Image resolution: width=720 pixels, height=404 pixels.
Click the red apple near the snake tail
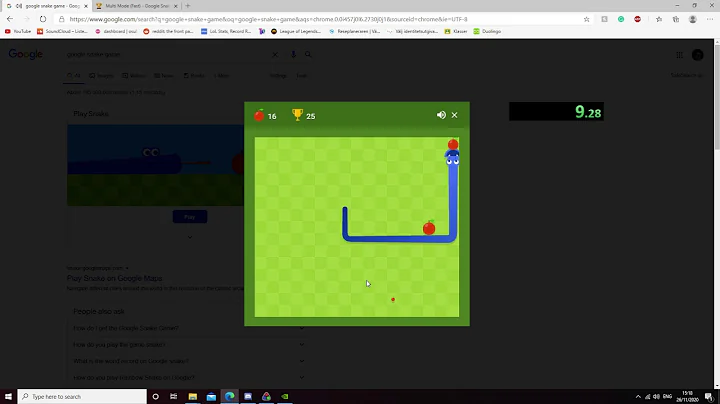point(429,228)
